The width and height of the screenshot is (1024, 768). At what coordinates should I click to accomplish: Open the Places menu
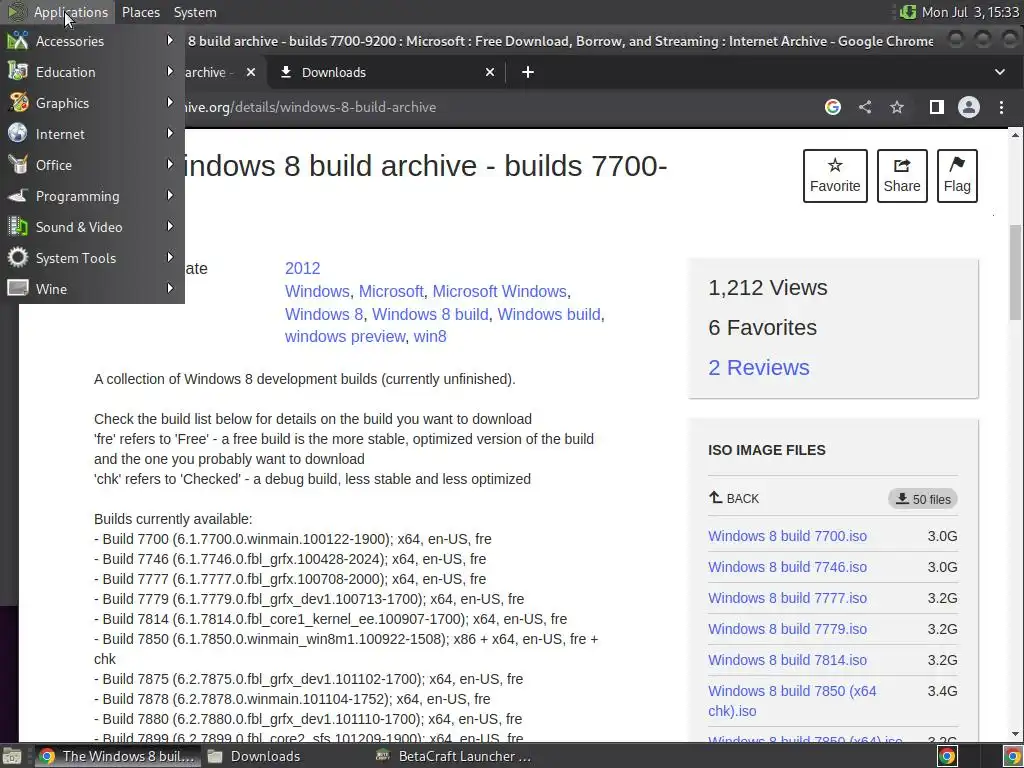coord(140,12)
